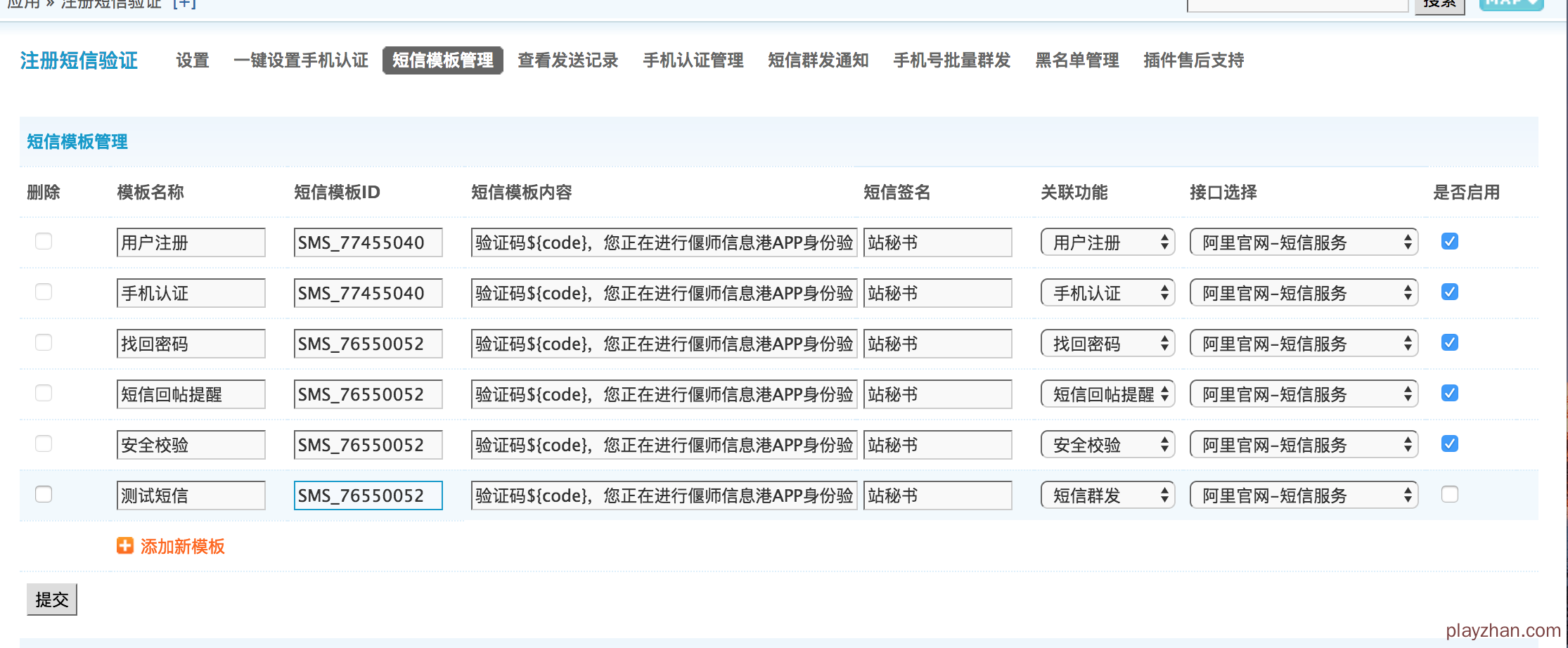This screenshot has height=648, width=1568.
Task: Click the 添加新模板 link
Action: [182, 547]
